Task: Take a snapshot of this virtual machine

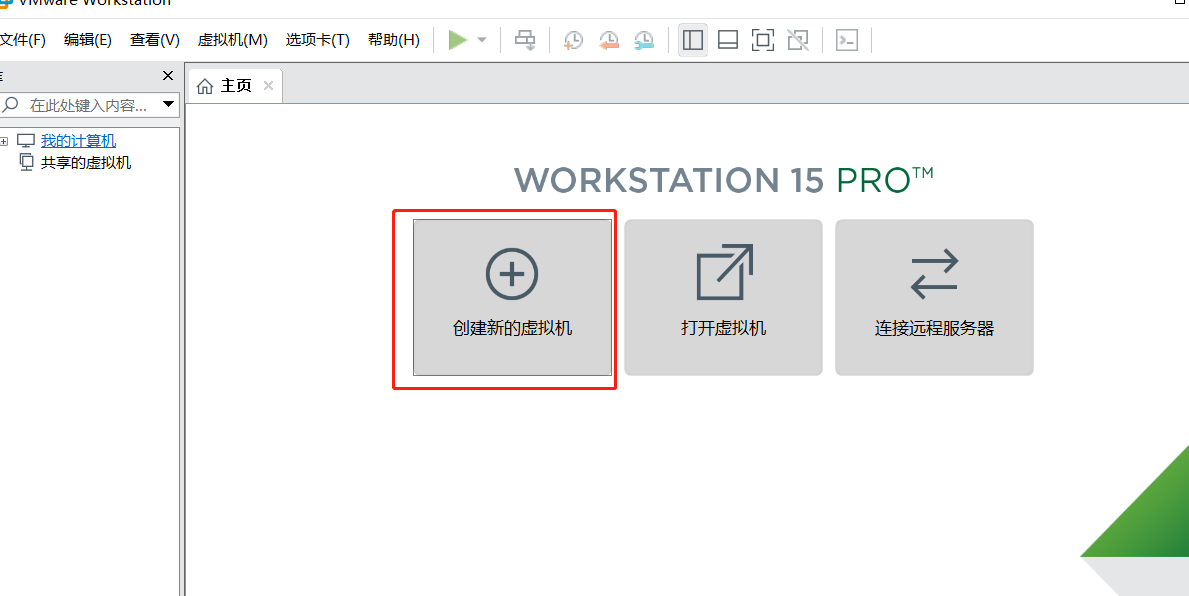Action: pyautogui.click(x=573, y=40)
